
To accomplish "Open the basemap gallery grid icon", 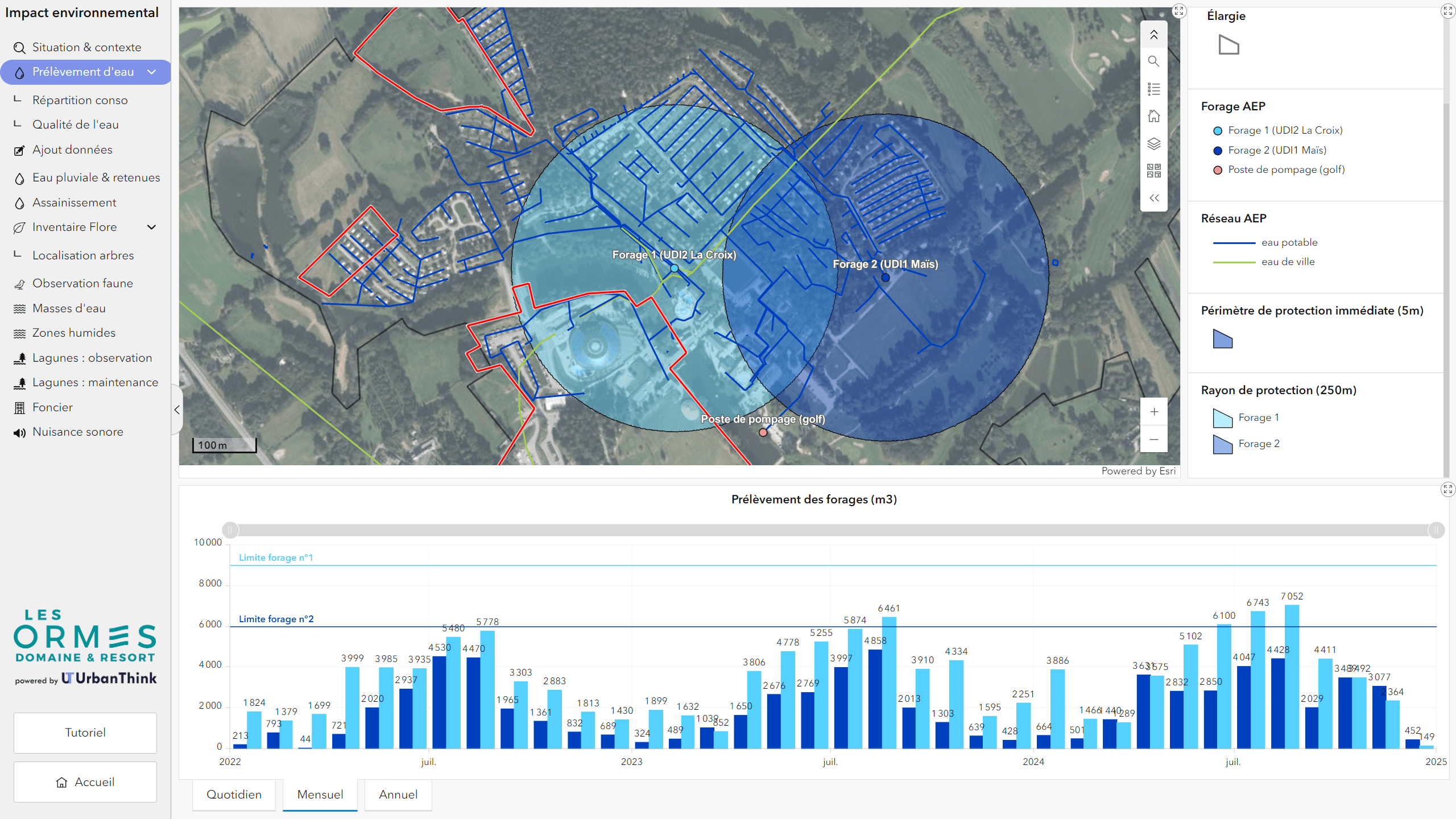I will tap(1153, 171).
